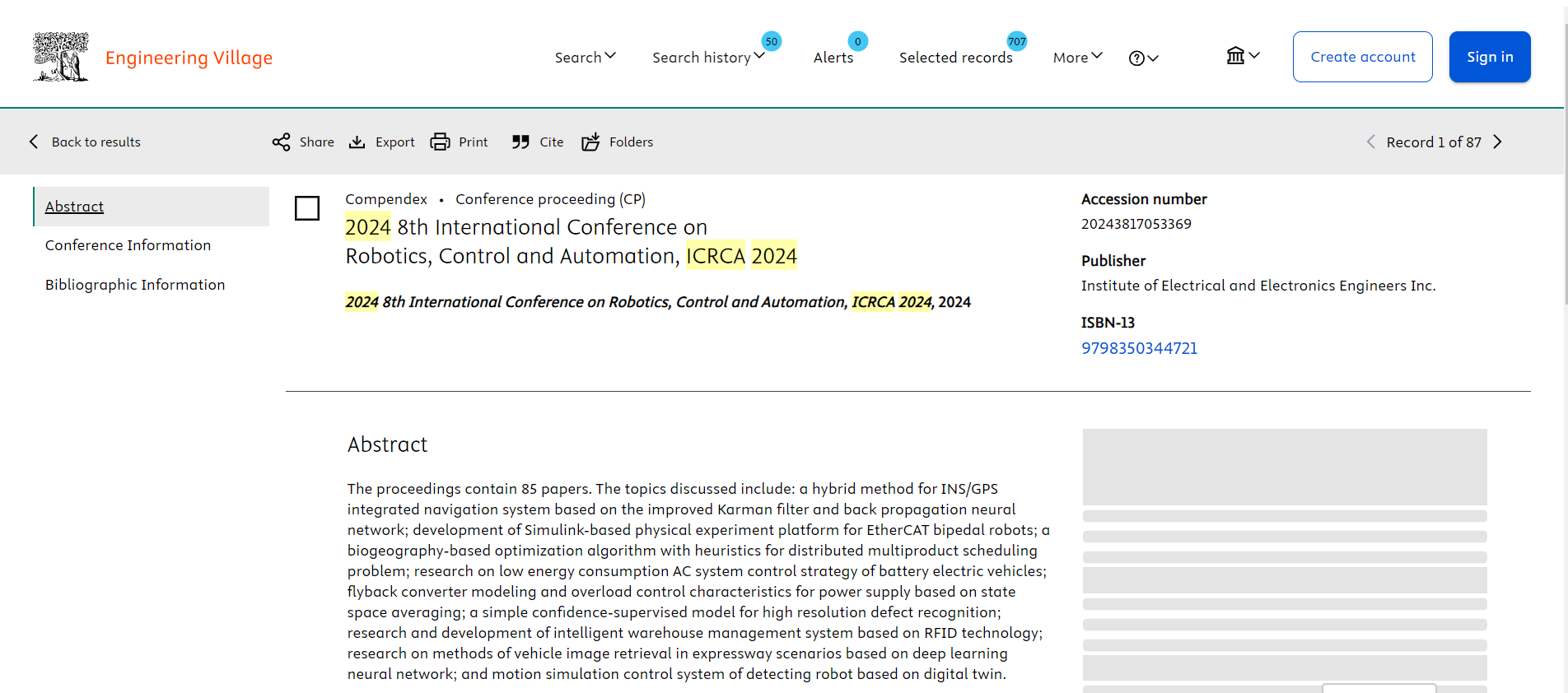1568x693 pixels.
Task: Click the Cite quotation marks icon
Action: click(x=520, y=142)
